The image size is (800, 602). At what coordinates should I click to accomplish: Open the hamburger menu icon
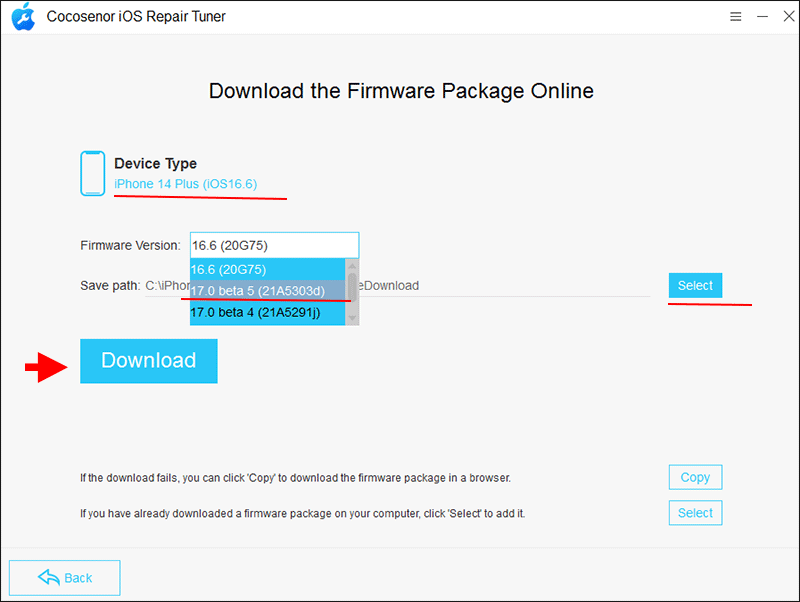pos(735,17)
